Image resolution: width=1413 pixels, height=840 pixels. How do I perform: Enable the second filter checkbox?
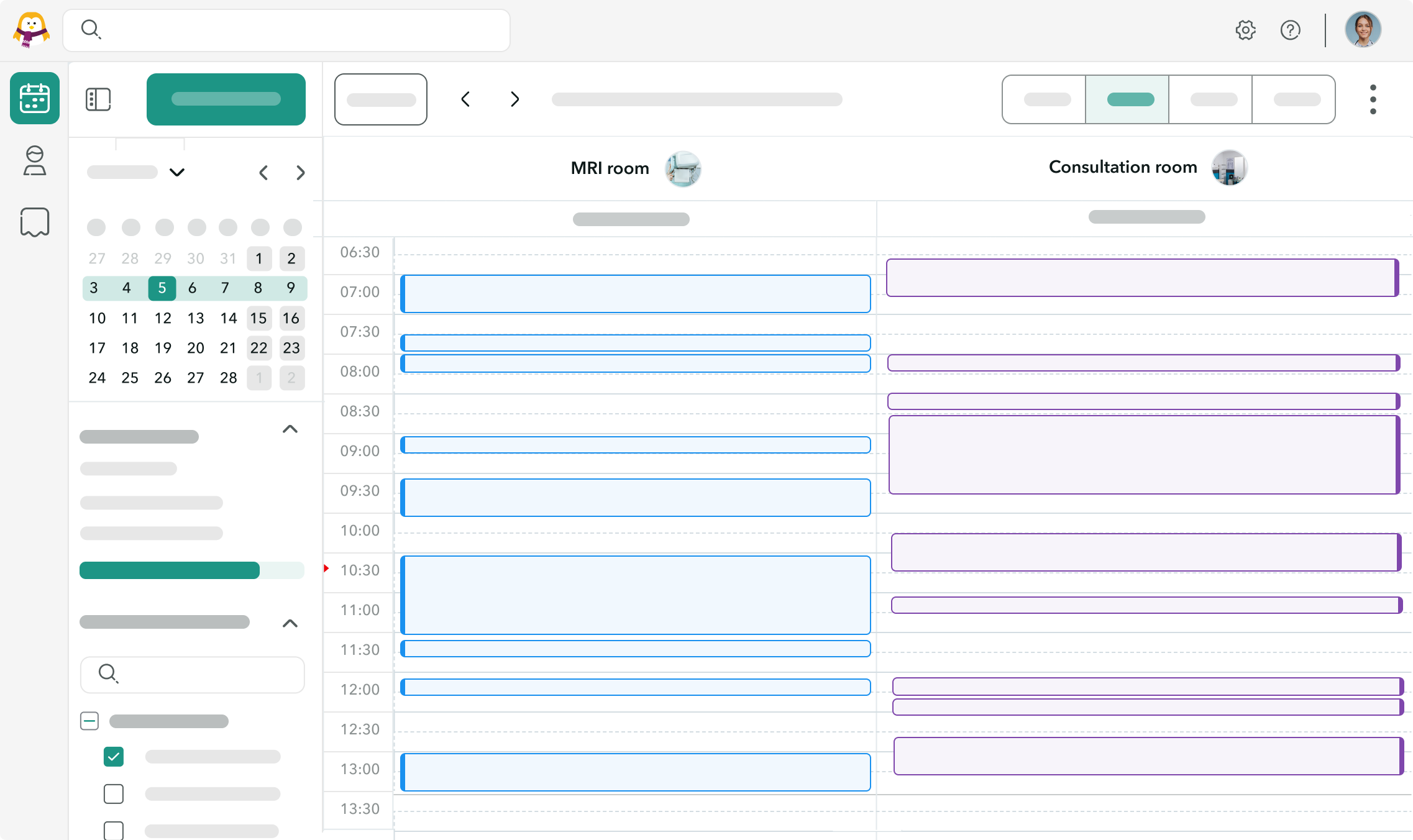(113, 793)
